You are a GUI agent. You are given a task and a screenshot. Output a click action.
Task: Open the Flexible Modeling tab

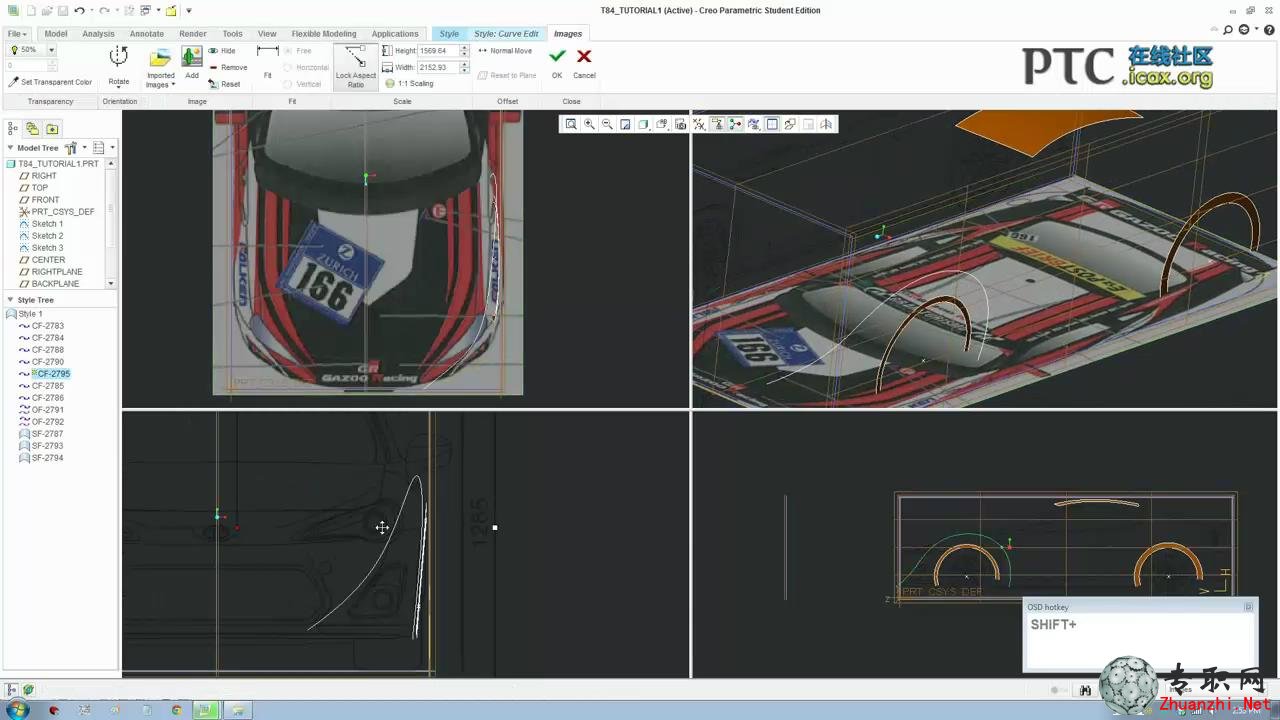[x=324, y=34]
